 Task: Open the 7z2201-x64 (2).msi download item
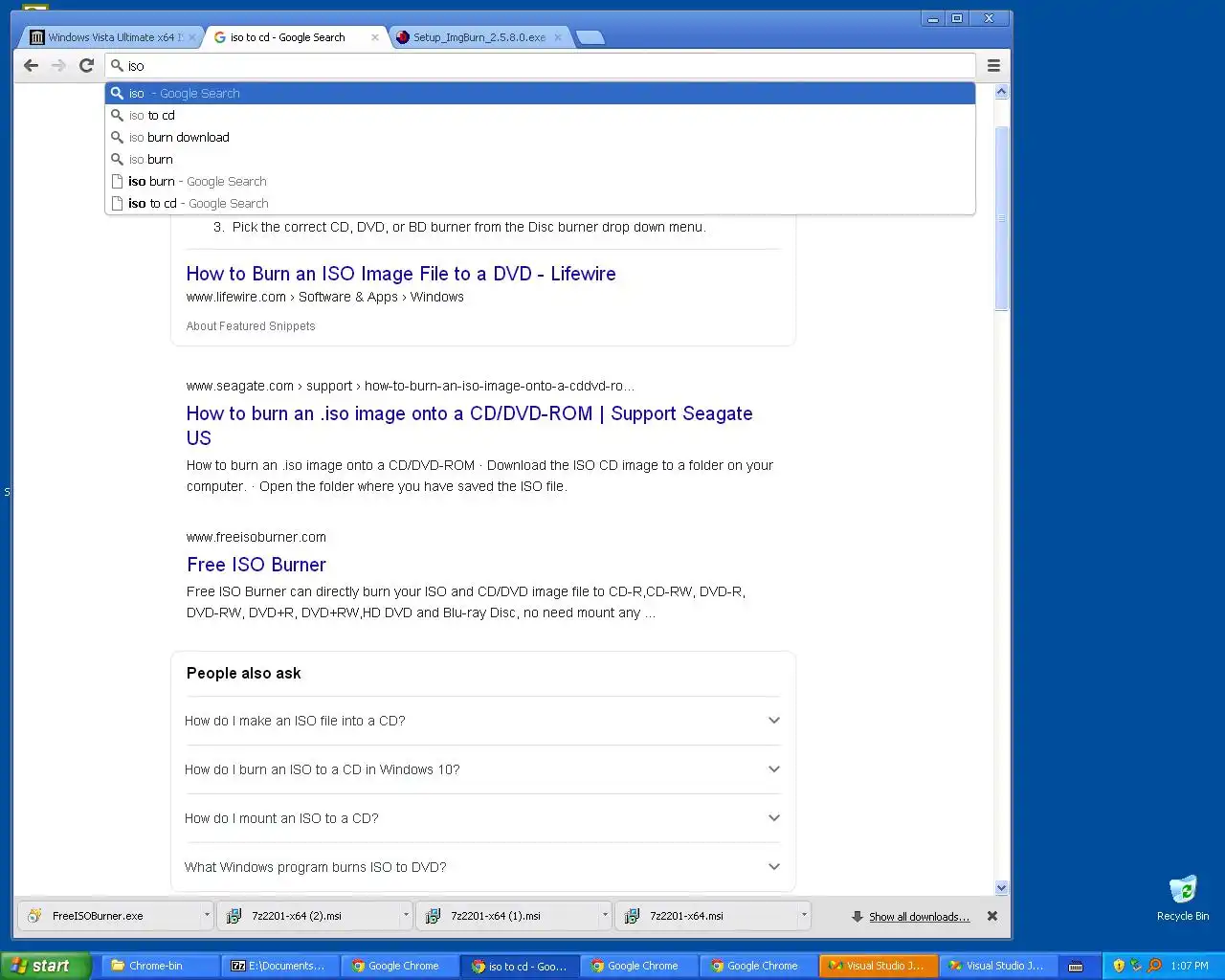[x=308, y=916]
